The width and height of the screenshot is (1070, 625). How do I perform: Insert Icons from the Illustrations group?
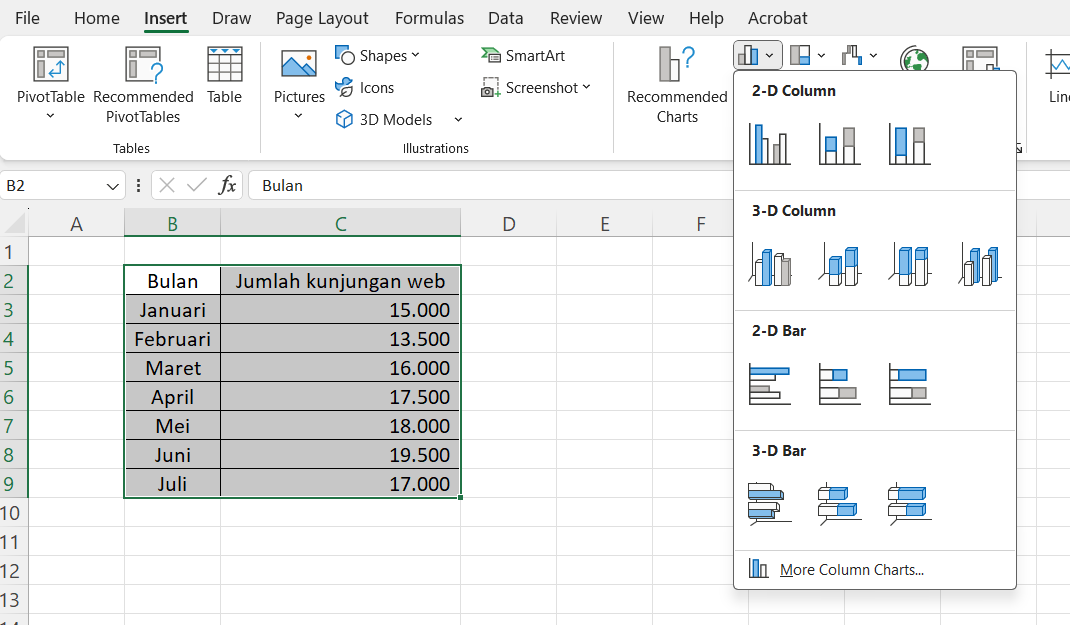tap(364, 87)
